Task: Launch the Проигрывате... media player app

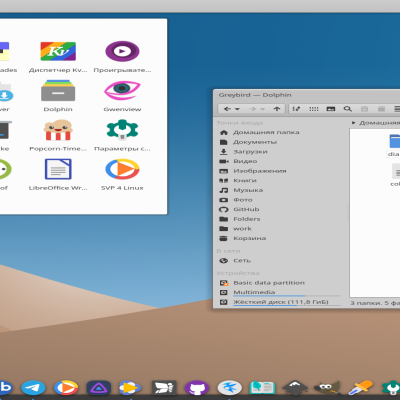Action: click(x=122, y=57)
